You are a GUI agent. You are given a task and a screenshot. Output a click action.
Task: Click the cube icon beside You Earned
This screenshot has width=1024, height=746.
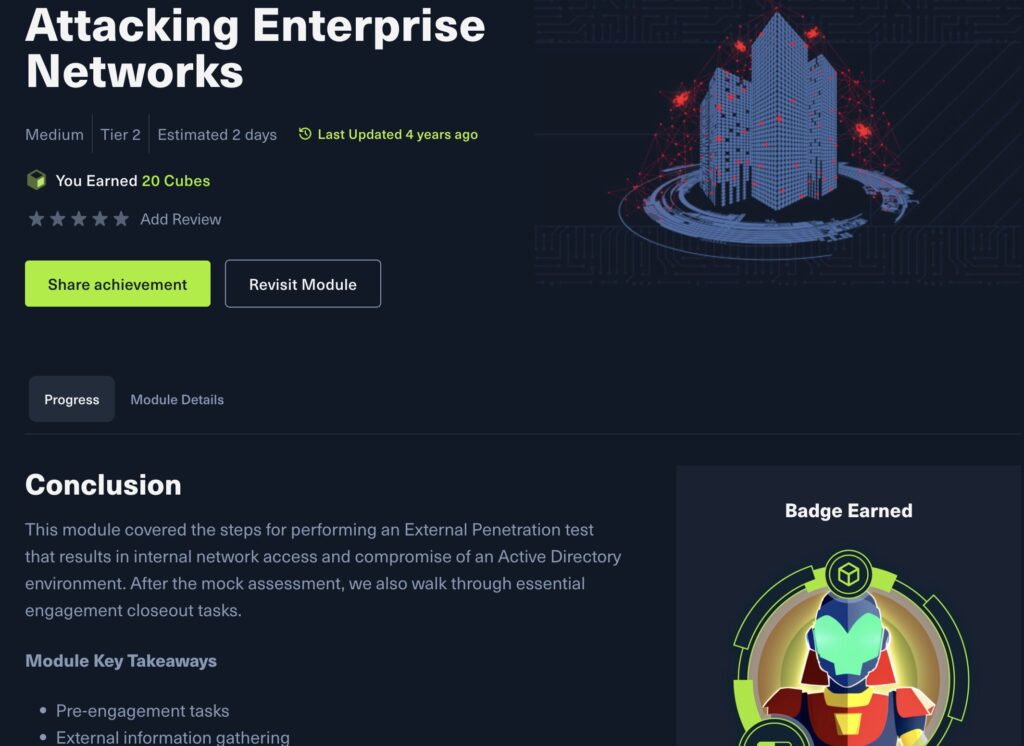36,181
